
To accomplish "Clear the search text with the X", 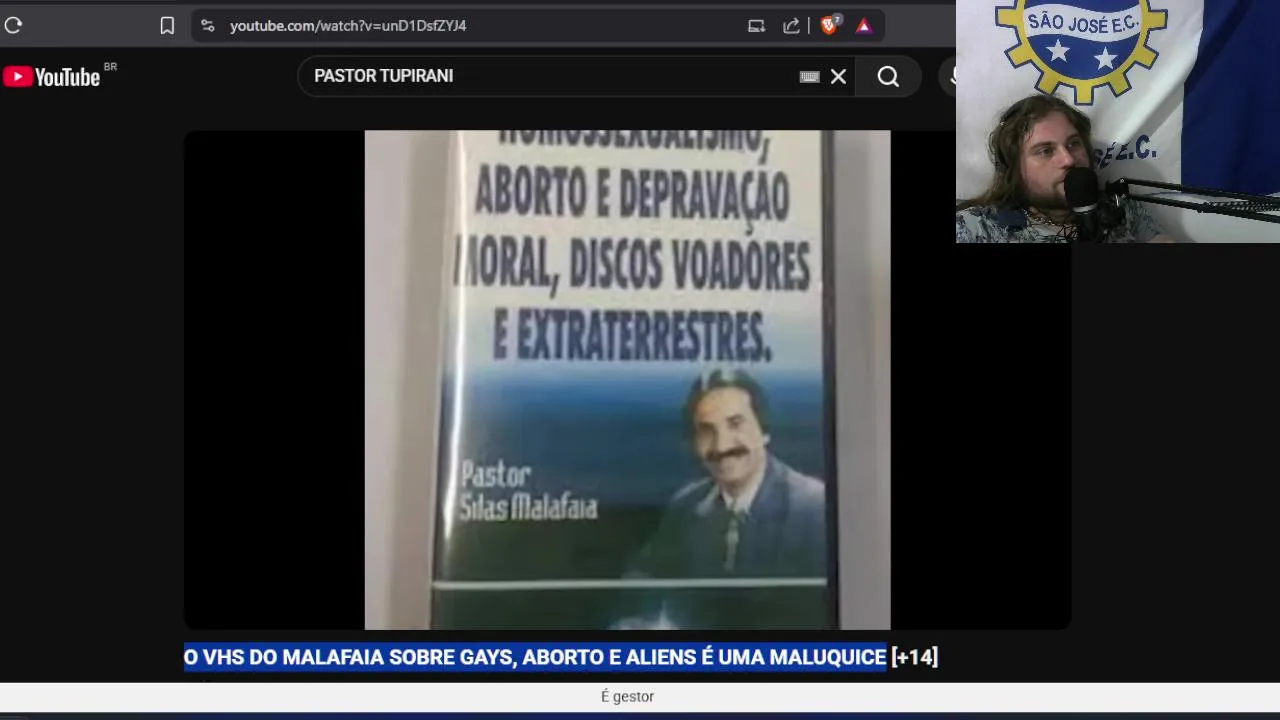I will click(838, 77).
